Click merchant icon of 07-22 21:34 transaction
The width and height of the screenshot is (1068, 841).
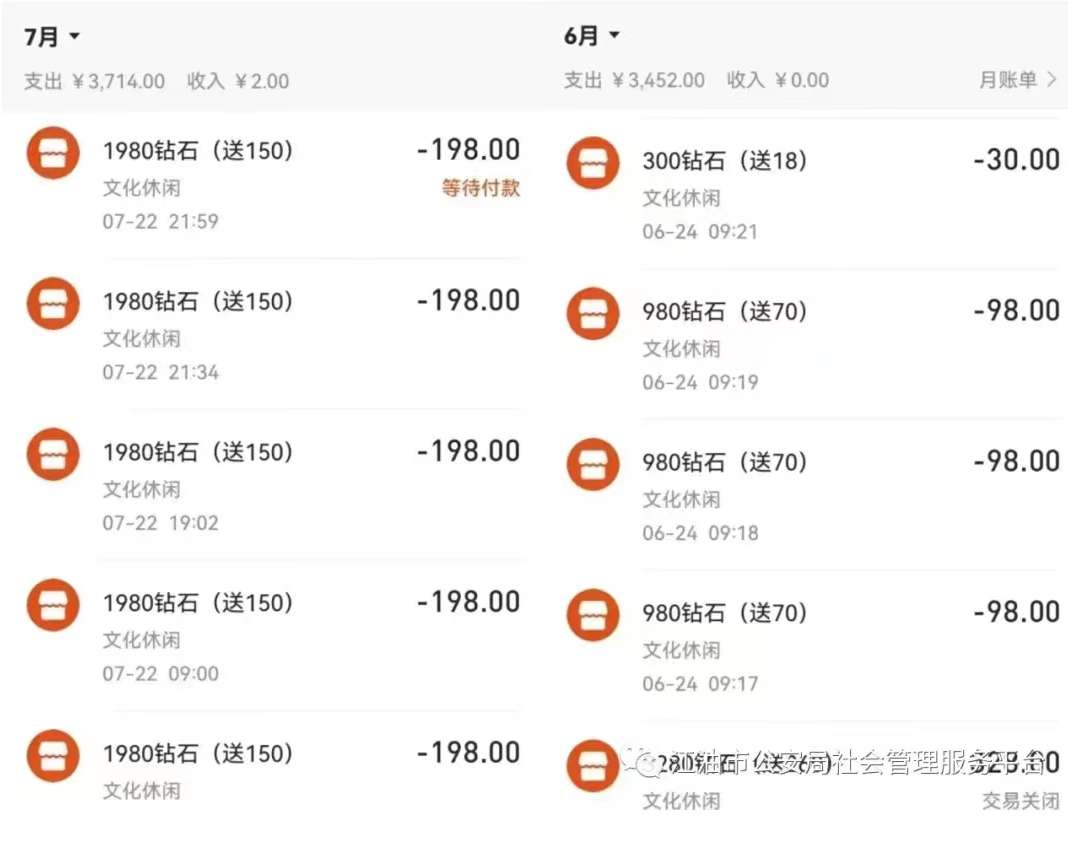(x=53, y=304)
